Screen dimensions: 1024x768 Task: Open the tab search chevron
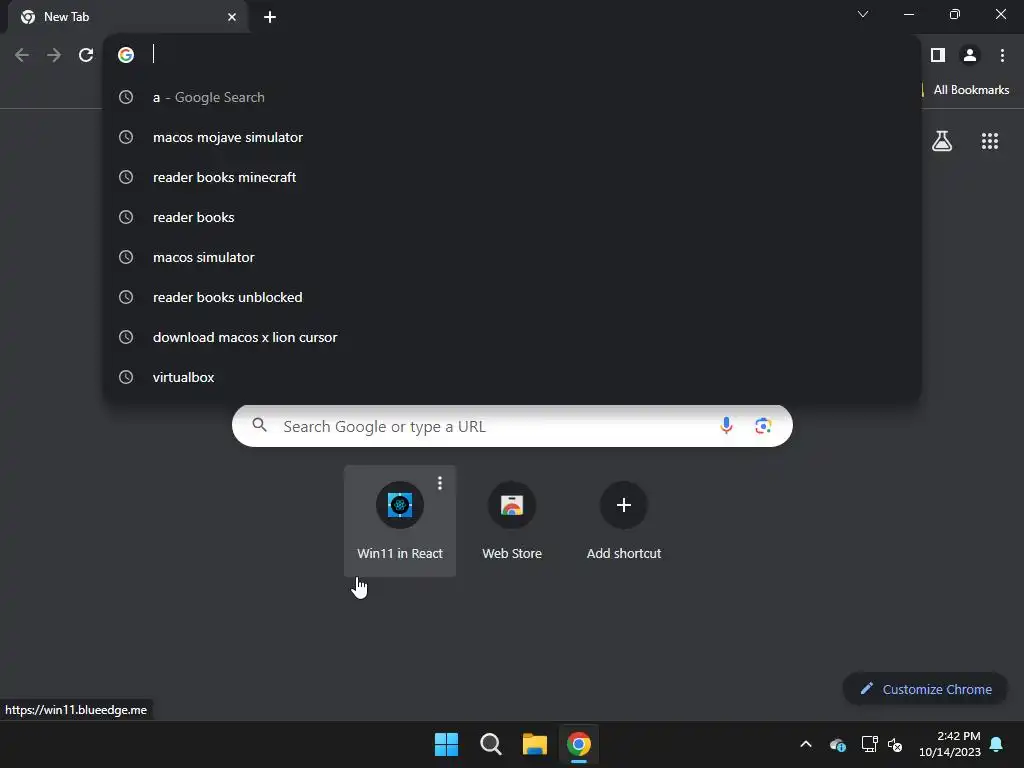tap(863, 14)
